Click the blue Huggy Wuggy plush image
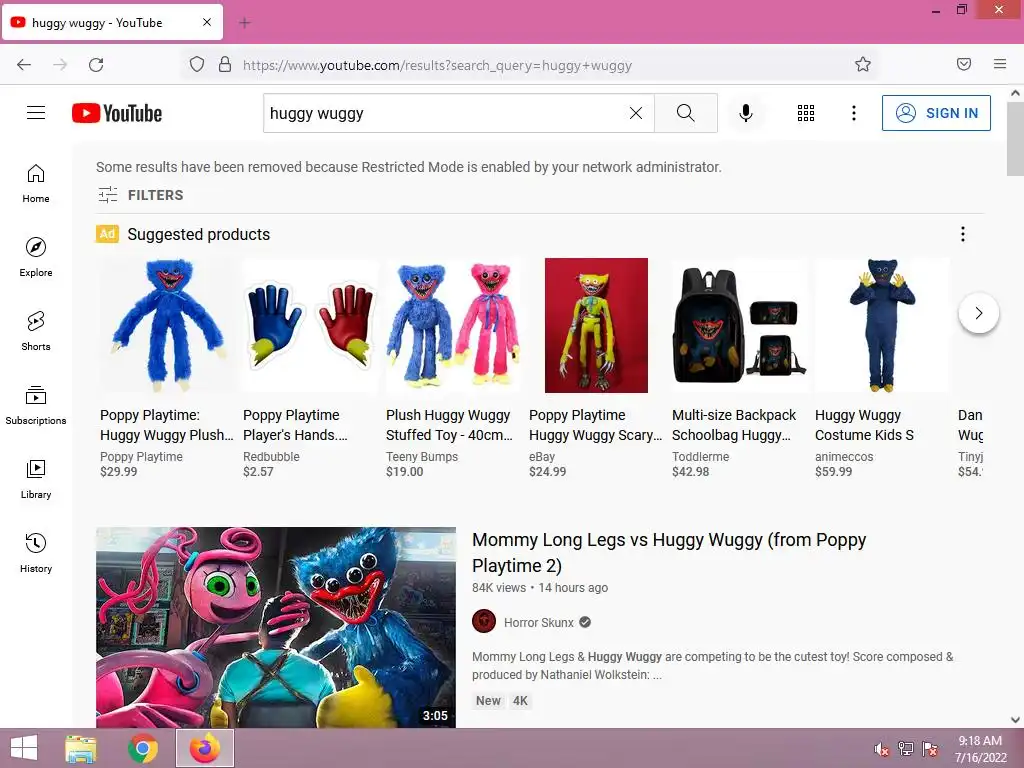Viewport: 1024px width, 768px height. tap(168, 325)
